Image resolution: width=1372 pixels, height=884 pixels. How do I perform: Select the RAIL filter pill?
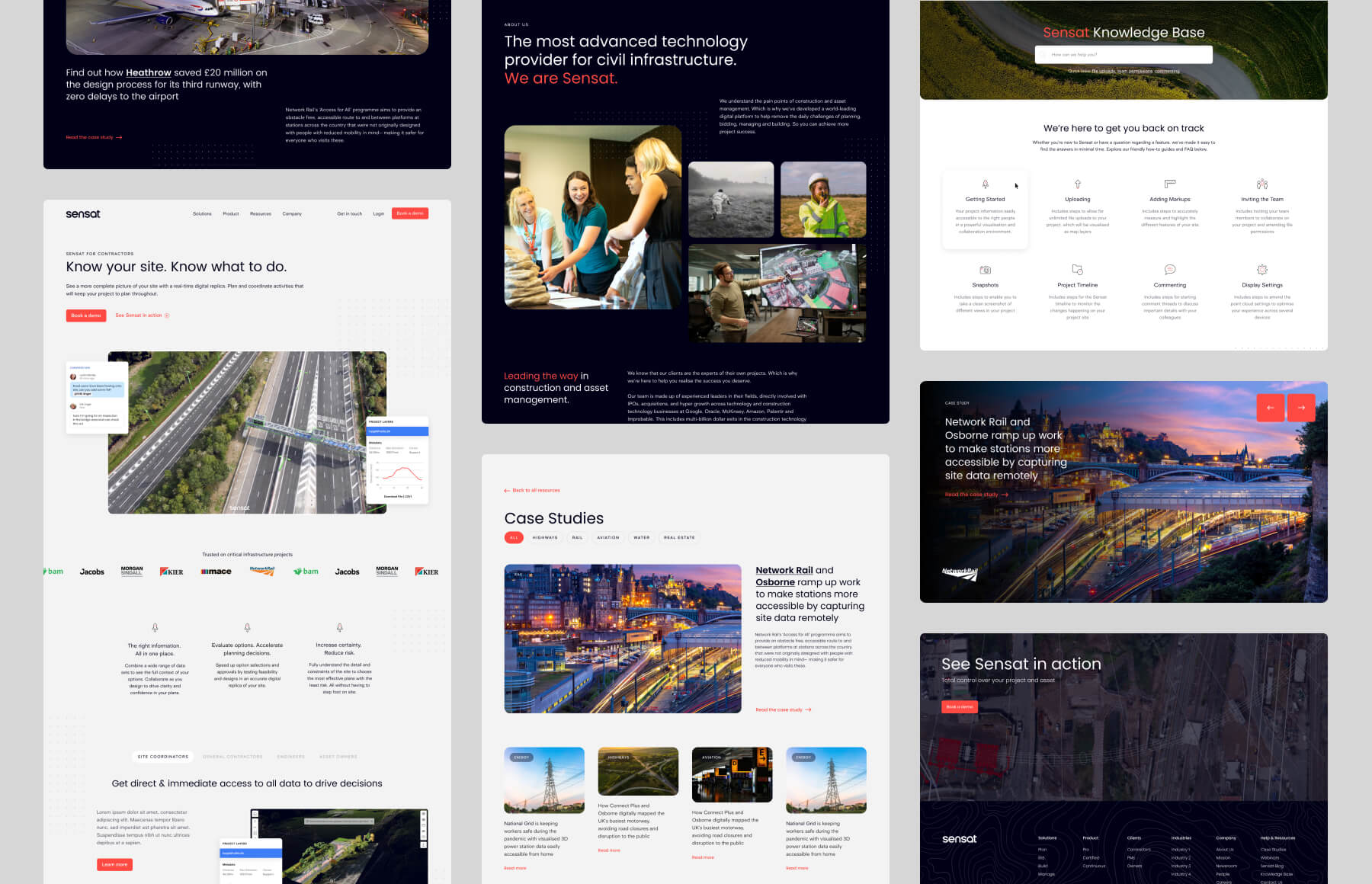click(x=578, y=538)
